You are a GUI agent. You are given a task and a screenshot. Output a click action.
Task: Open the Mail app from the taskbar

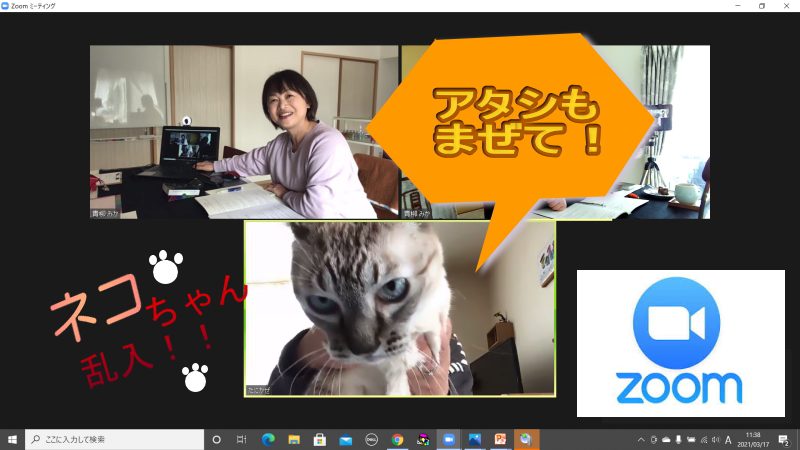[346, 439]
